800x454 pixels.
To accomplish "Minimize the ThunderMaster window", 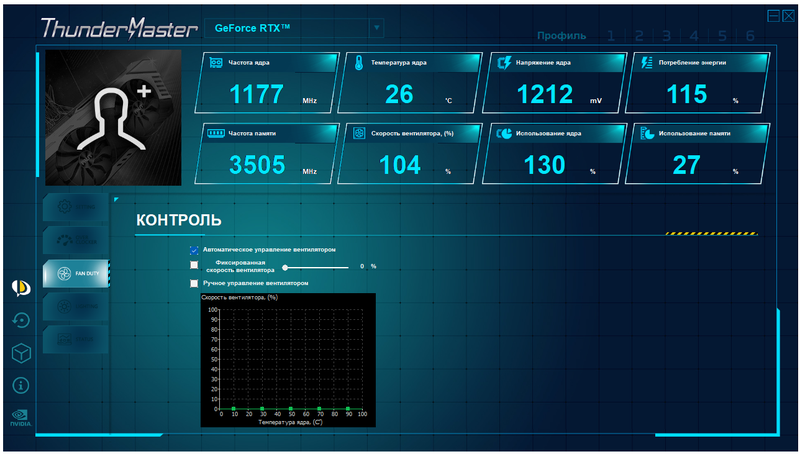I will pos(773,16).
